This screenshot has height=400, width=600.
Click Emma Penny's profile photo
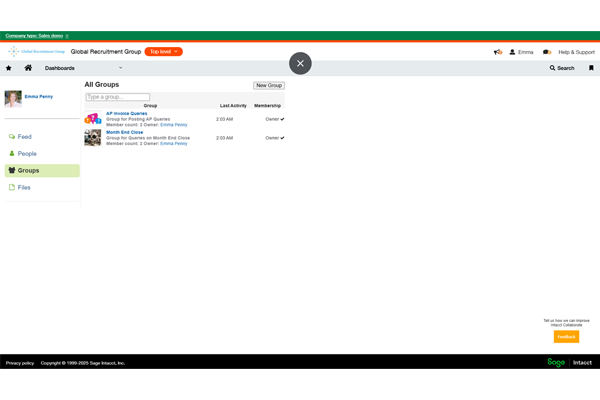(x=13, y=98)
